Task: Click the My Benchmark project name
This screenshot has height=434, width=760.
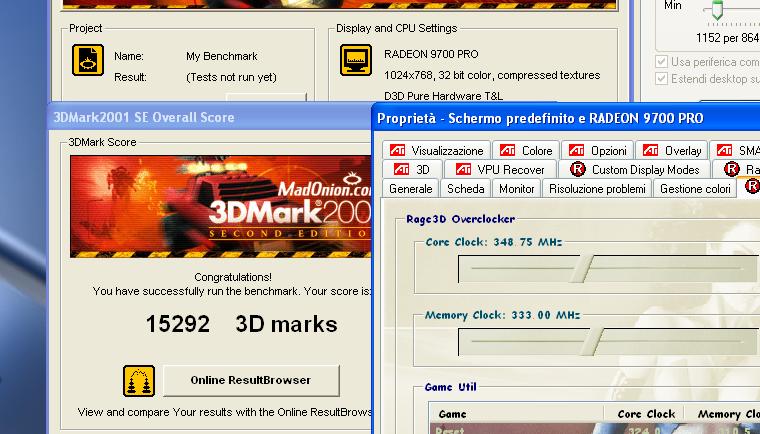Action: (222, 56)
